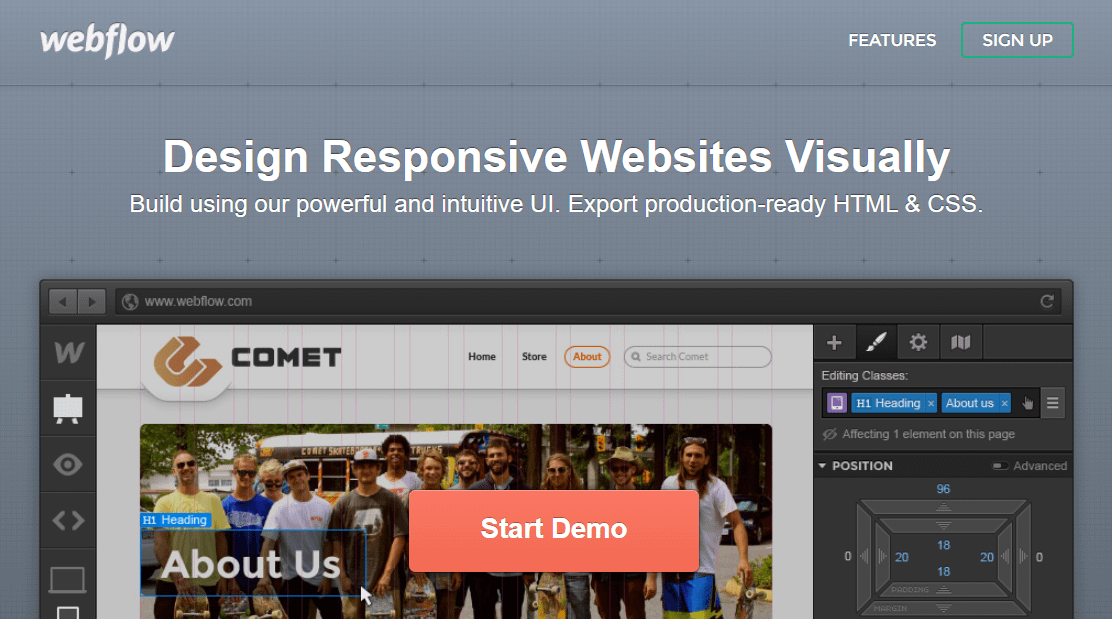
Task: Click the Comet logo
Action: [247, 360]
